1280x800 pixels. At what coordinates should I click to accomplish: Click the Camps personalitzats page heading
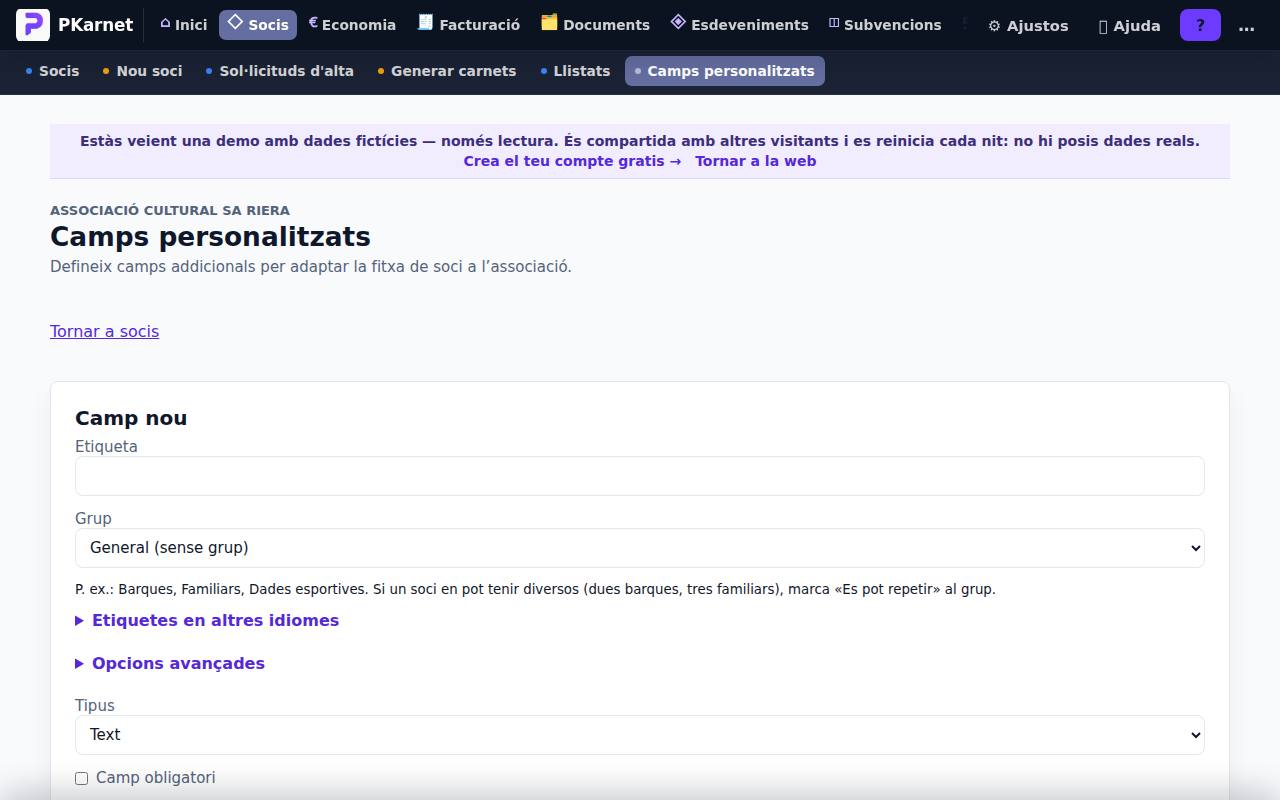click(210, 237)
